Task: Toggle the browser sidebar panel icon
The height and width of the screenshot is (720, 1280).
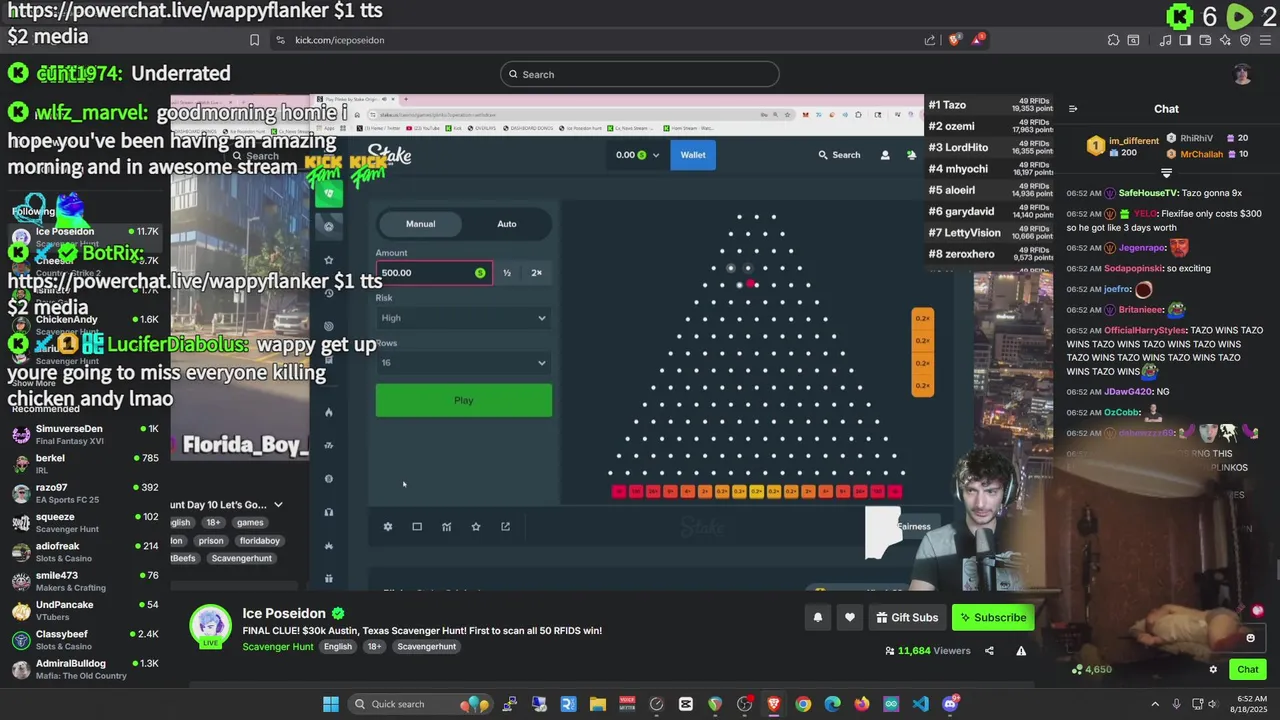Action: tap(1185, 40)
